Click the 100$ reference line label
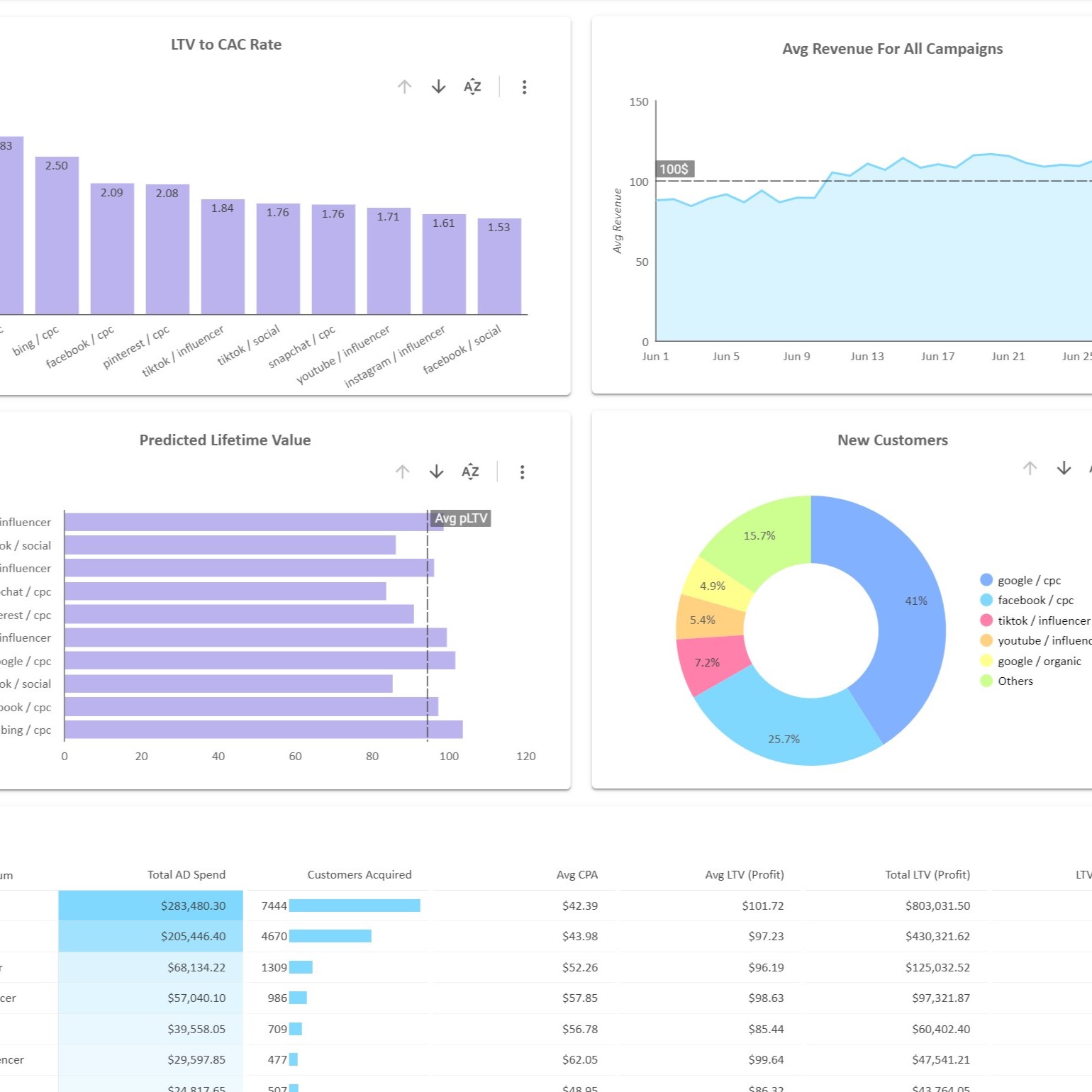The height and width of the screenshot is (1092, 1092). point(674,169)
